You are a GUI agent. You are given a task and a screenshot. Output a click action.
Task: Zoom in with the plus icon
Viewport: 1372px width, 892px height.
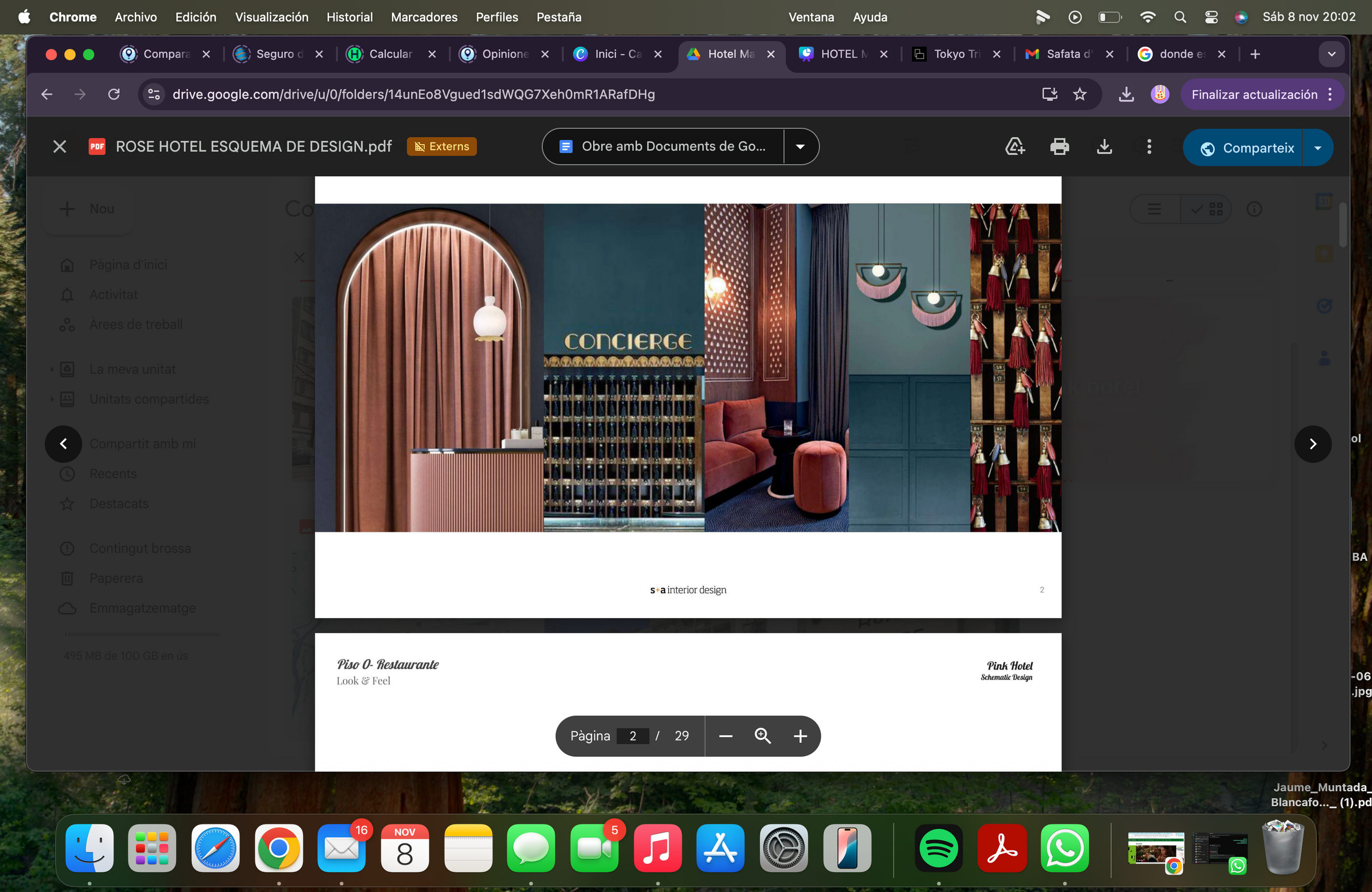(x=800, y=736)
